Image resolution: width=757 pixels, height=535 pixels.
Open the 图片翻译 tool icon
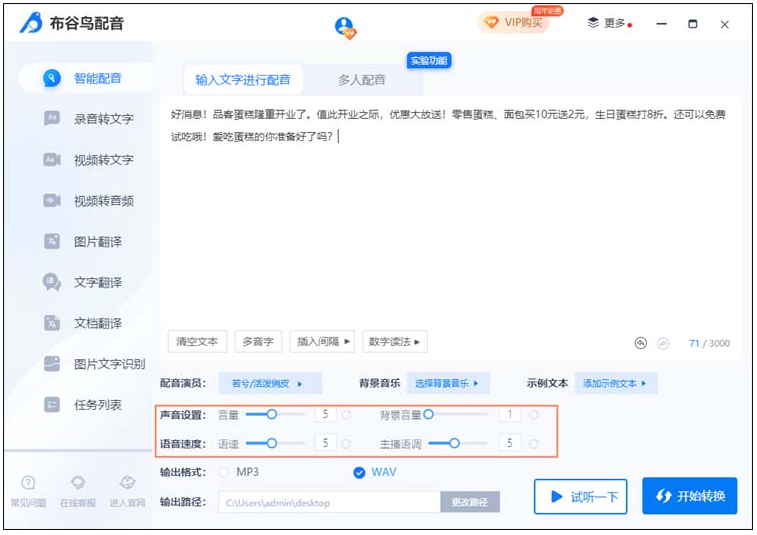(52, 242)
